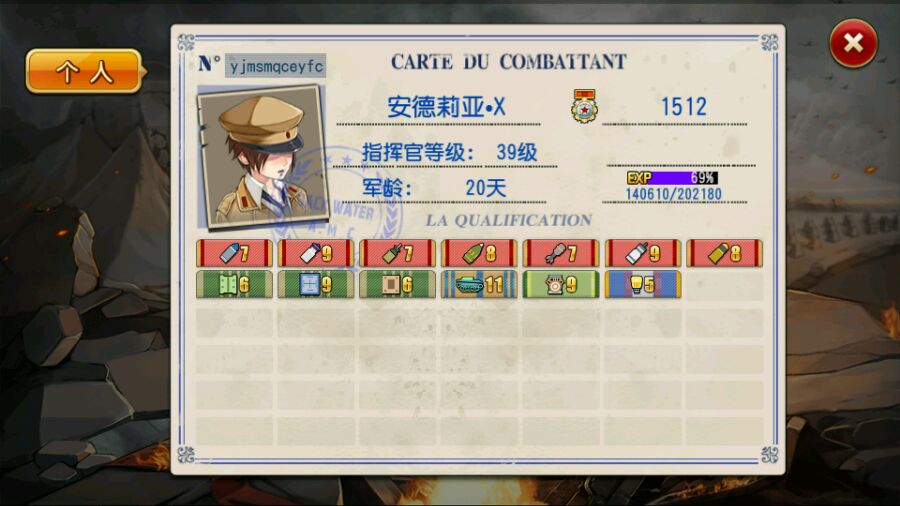Click the player name 安德莉亚•X
Image resolution: width=900 pixels, height=506 pixels.
click(446, 107)
